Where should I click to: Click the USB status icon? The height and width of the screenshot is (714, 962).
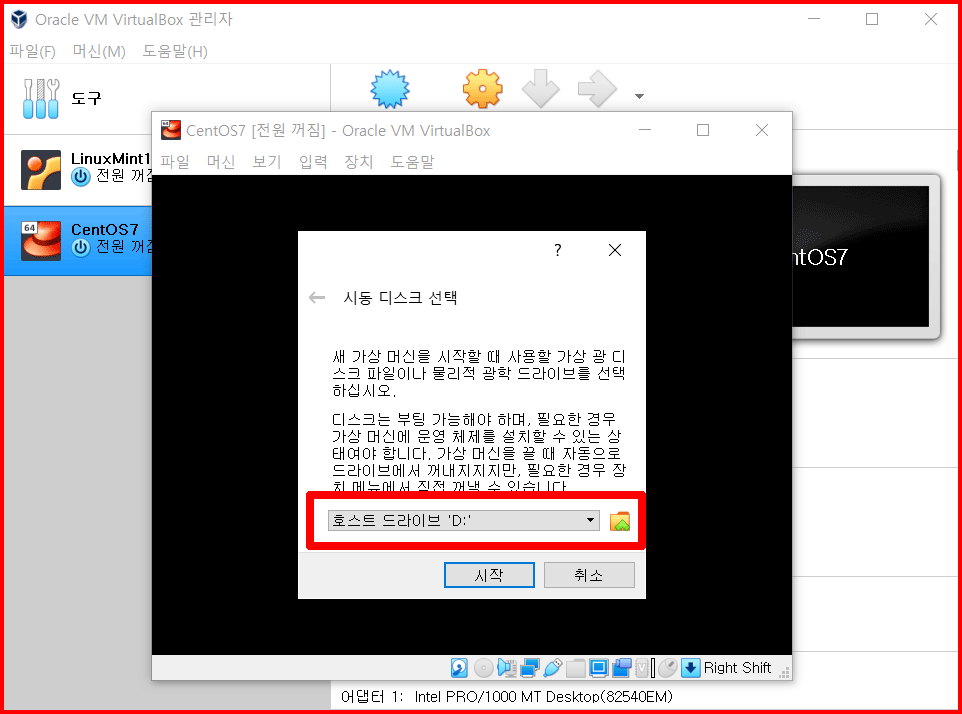pyautogui.click(x=553, y=668)
